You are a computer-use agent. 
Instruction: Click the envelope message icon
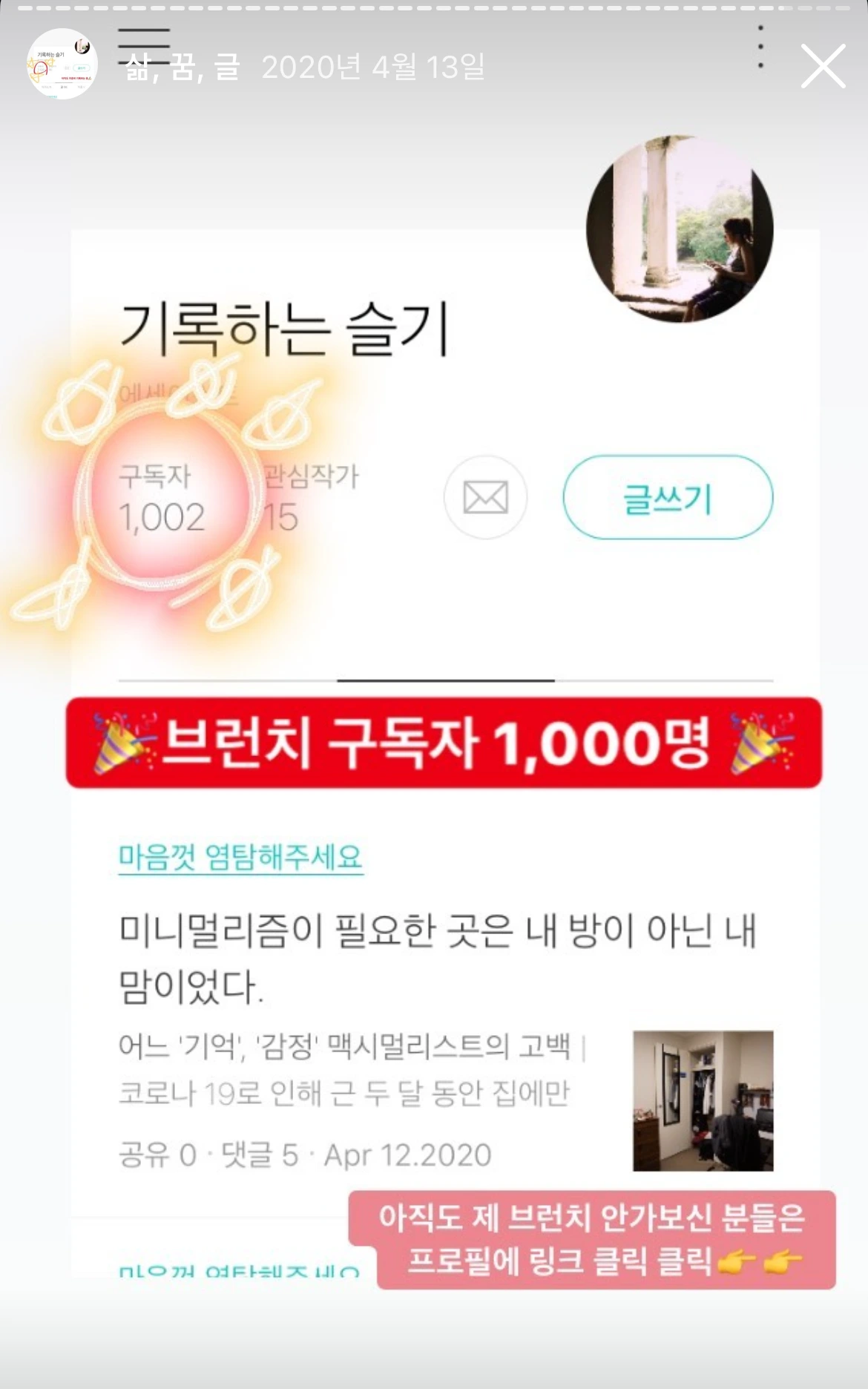click(x=485, y=497)
